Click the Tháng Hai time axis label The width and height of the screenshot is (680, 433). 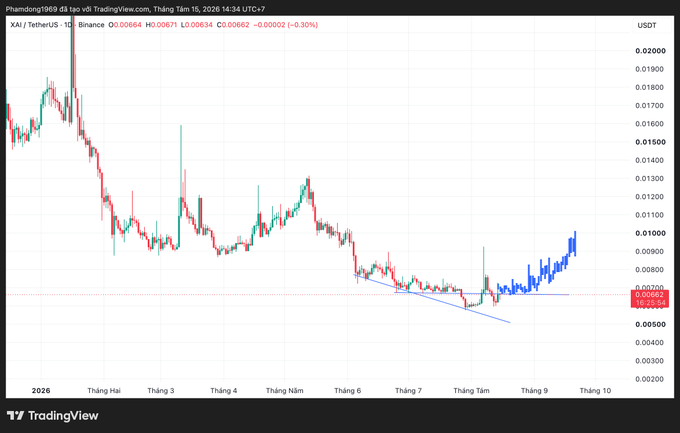coord(104,390)
